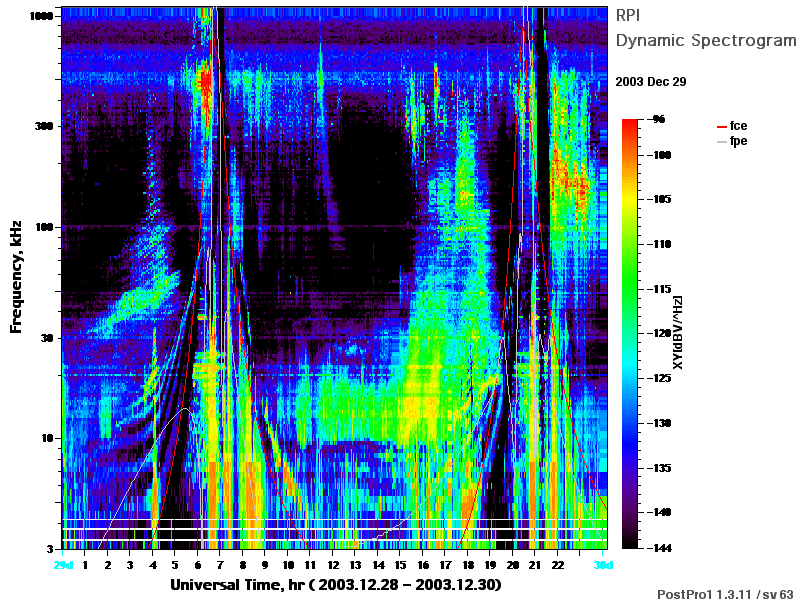Click the black -144 bottom of color bar
Screen dimensions: 800x600
pyautogui.click(x=630, y=545)
